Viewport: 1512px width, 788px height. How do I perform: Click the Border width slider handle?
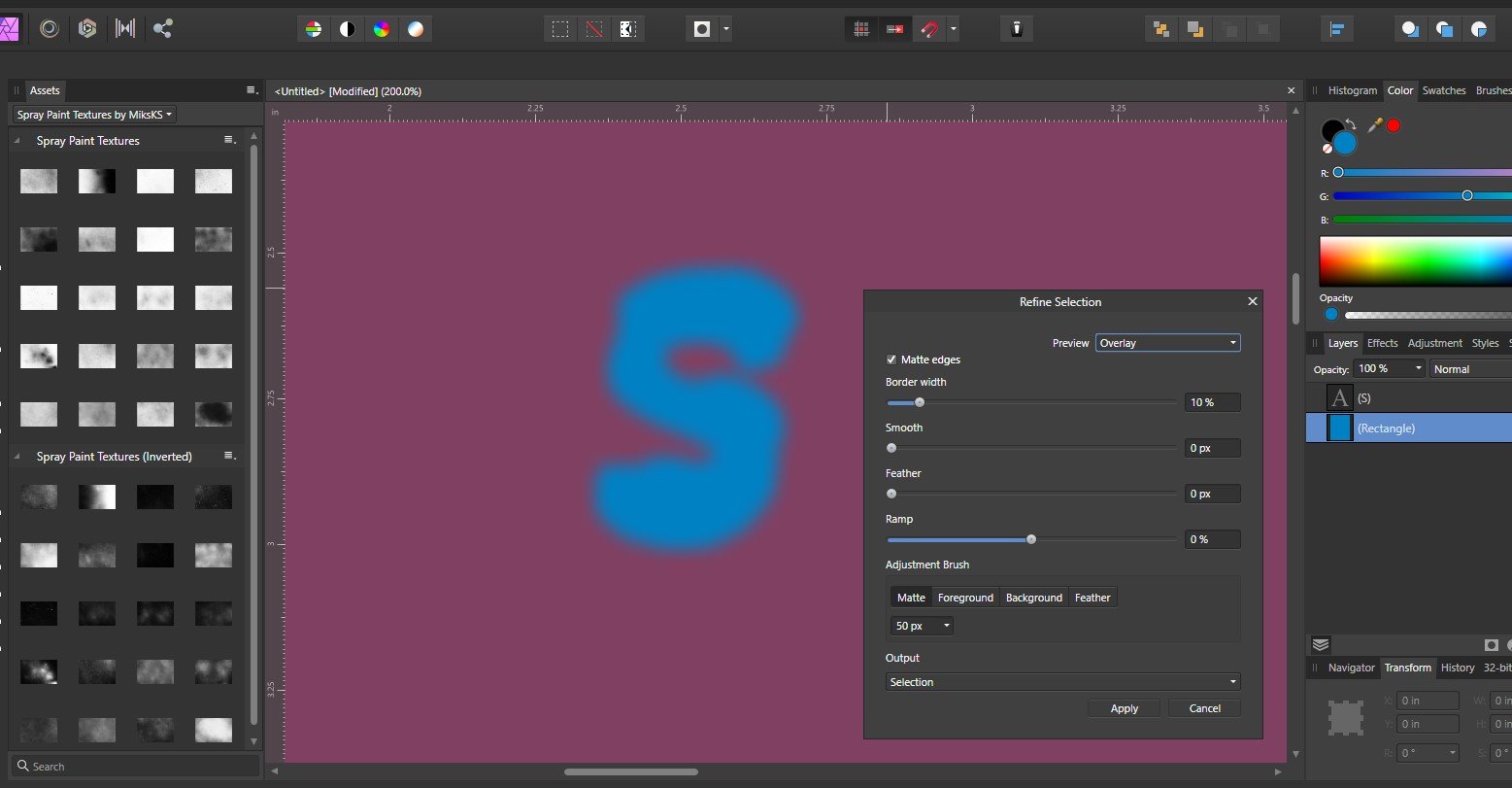[919, 402]
